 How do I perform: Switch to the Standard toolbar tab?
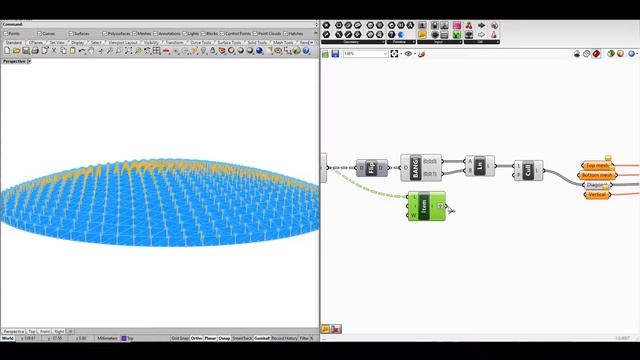[x=14, y=42]
